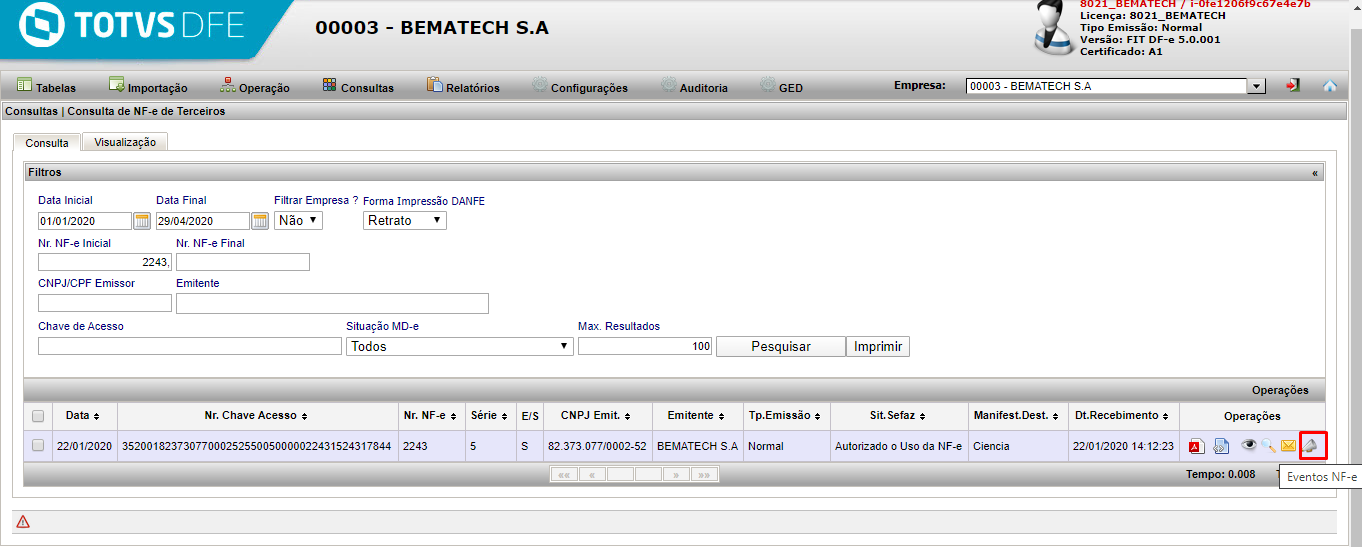Open the Tabelas menu
This screenshot has height=547, width=1362.
(46, 87)
